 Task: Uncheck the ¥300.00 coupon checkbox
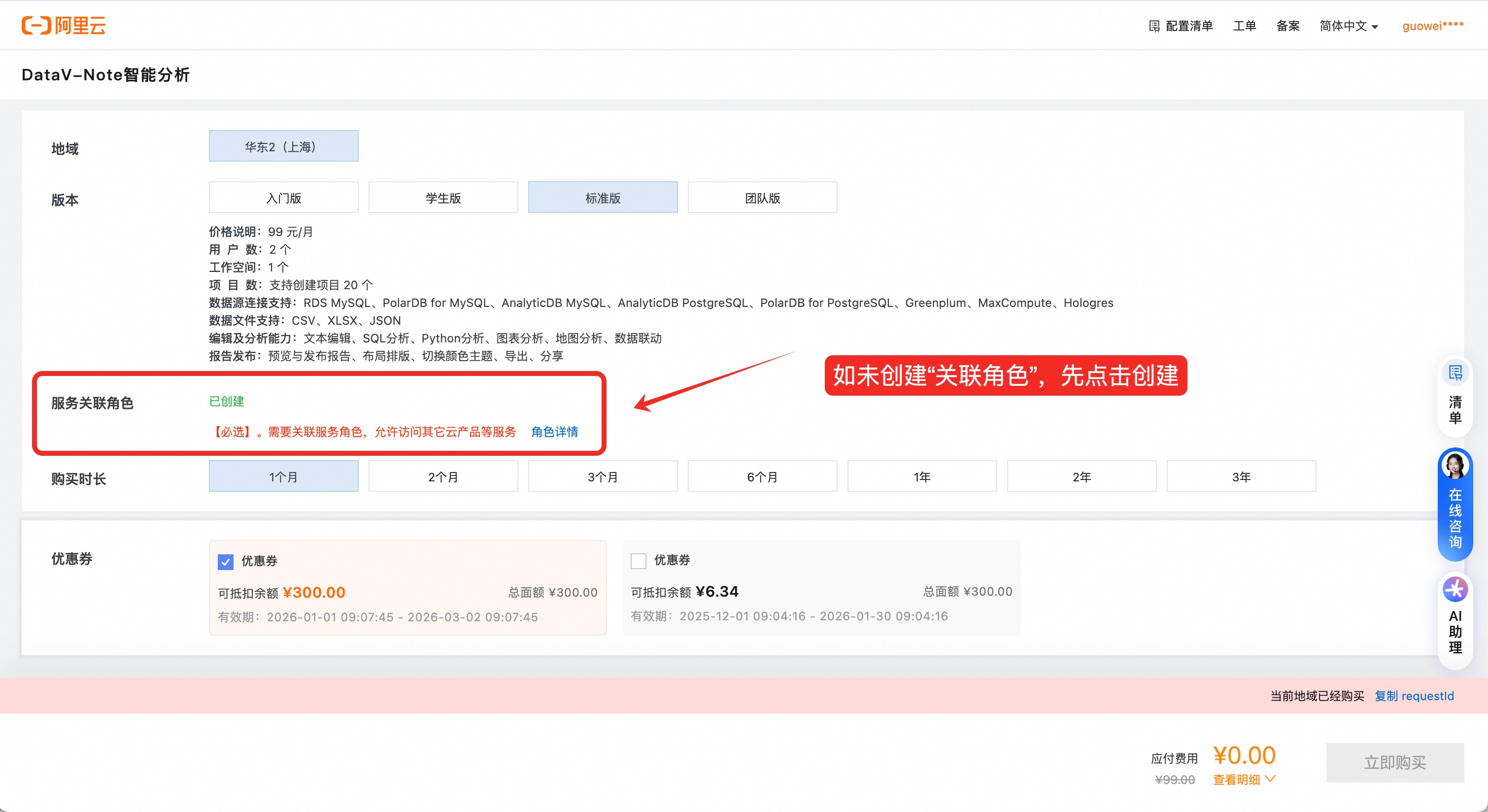point(226,561)
